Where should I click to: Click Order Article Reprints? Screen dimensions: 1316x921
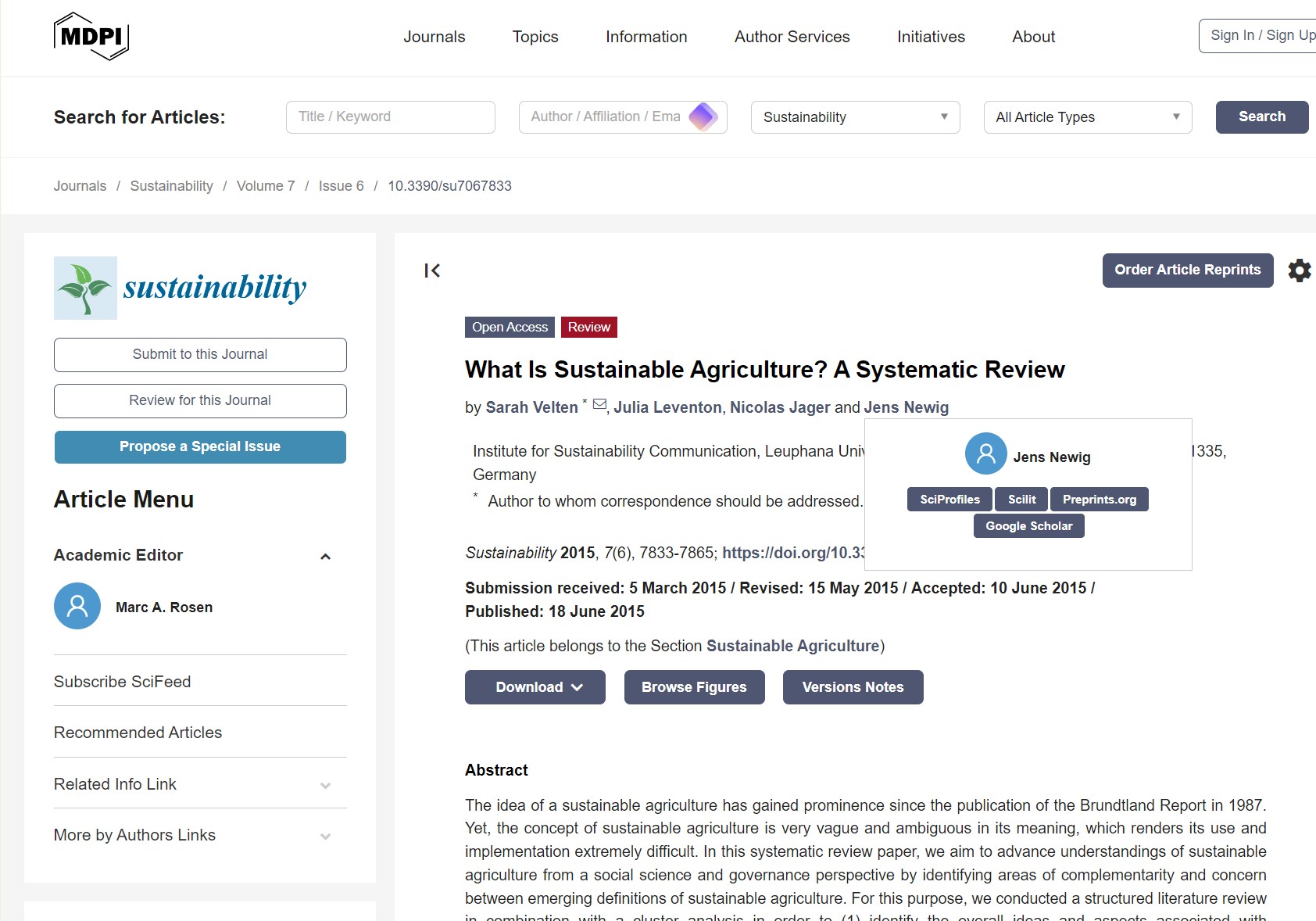1186,270
